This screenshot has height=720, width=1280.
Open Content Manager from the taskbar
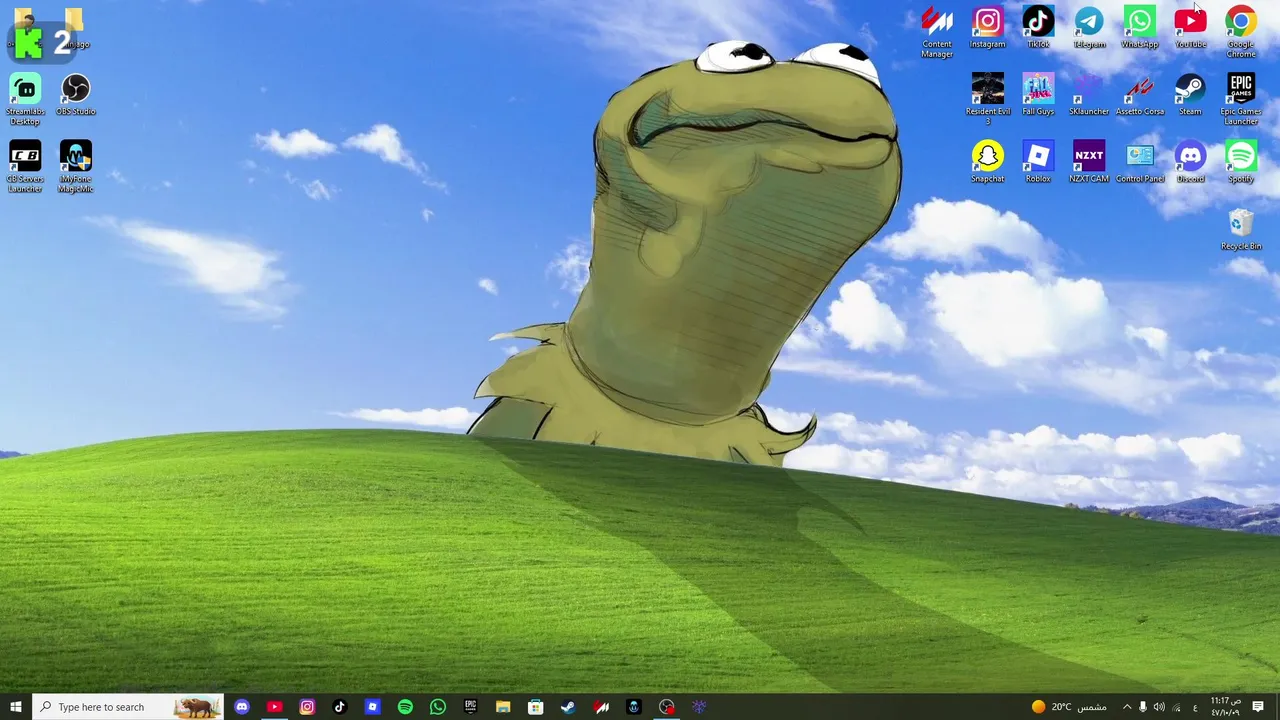[x=601, y=707]
